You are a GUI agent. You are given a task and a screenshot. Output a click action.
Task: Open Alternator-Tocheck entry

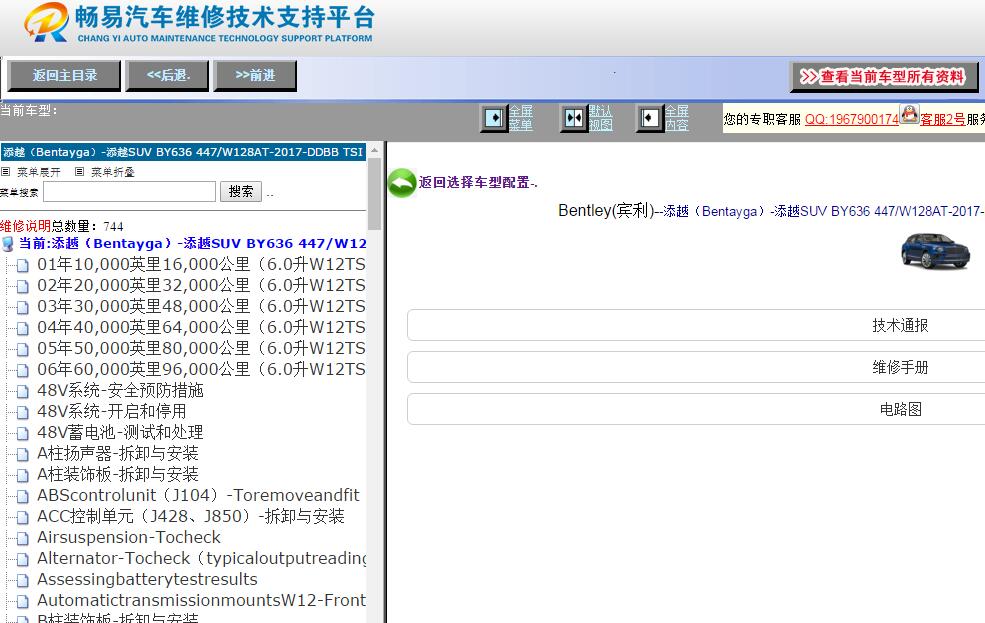(201, 558)
